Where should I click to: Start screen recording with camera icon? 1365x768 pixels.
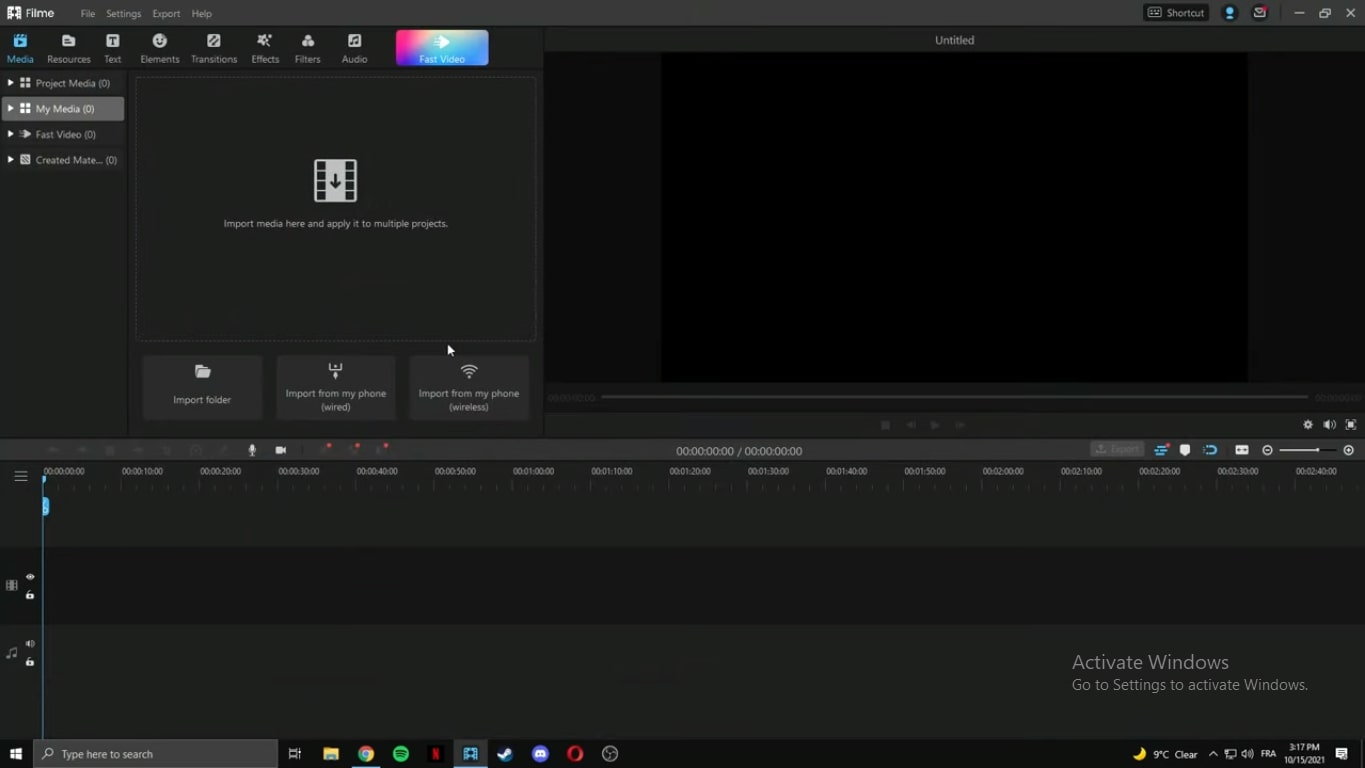[x=281, y=451]
